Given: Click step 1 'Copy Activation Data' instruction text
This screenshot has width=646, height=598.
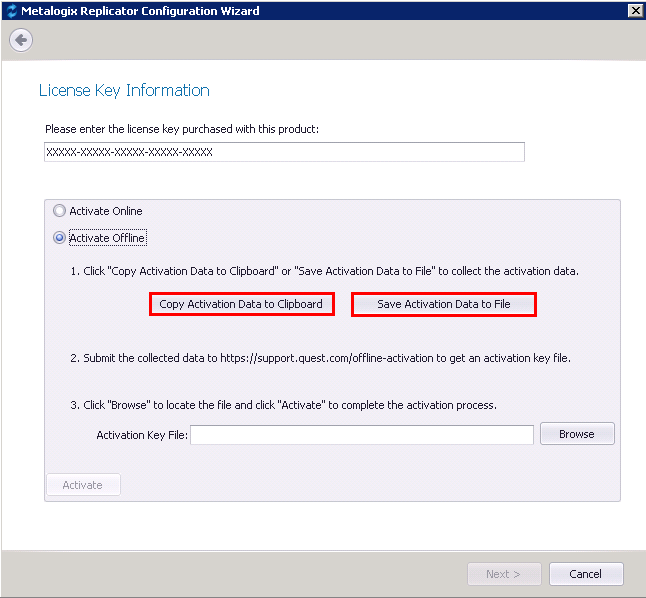Looking at the screenshot, I should (324, 271).
